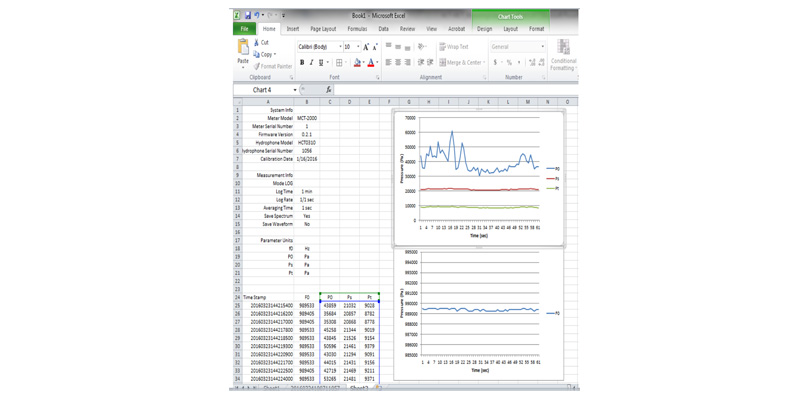
Task: Expand the font size dropdown
Action: (358, 47)
